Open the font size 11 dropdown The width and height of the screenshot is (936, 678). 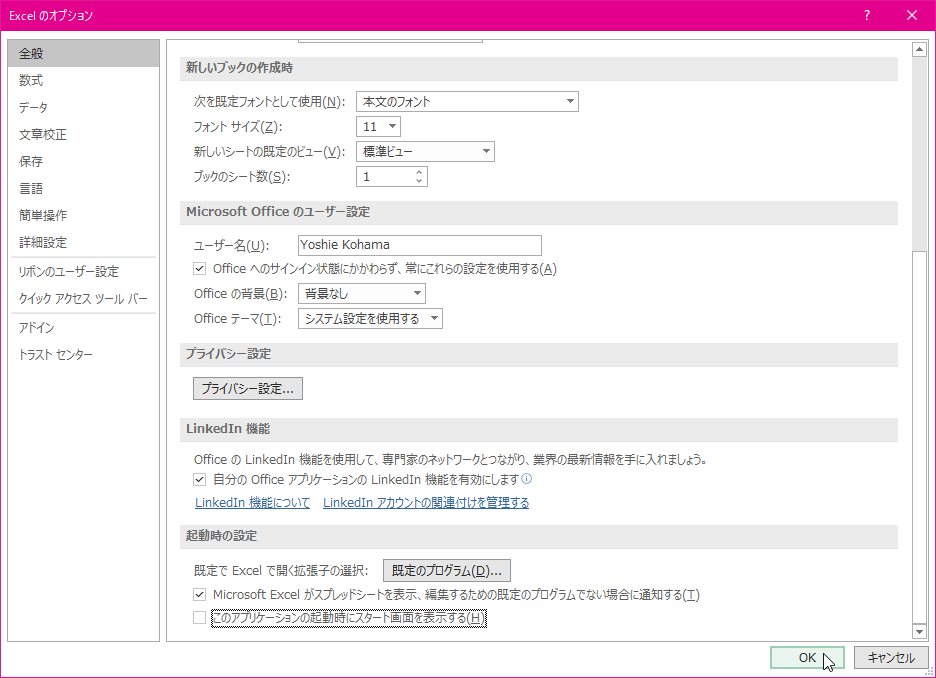coord(378,127)
